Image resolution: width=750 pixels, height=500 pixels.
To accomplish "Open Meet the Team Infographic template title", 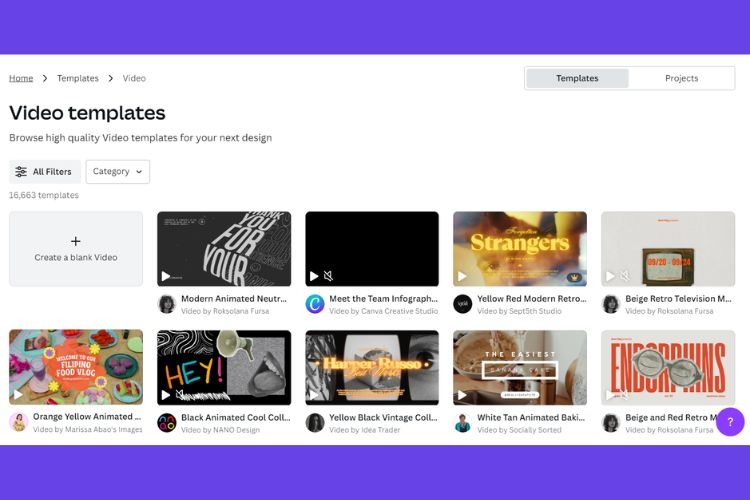I will tap(383, 299).
